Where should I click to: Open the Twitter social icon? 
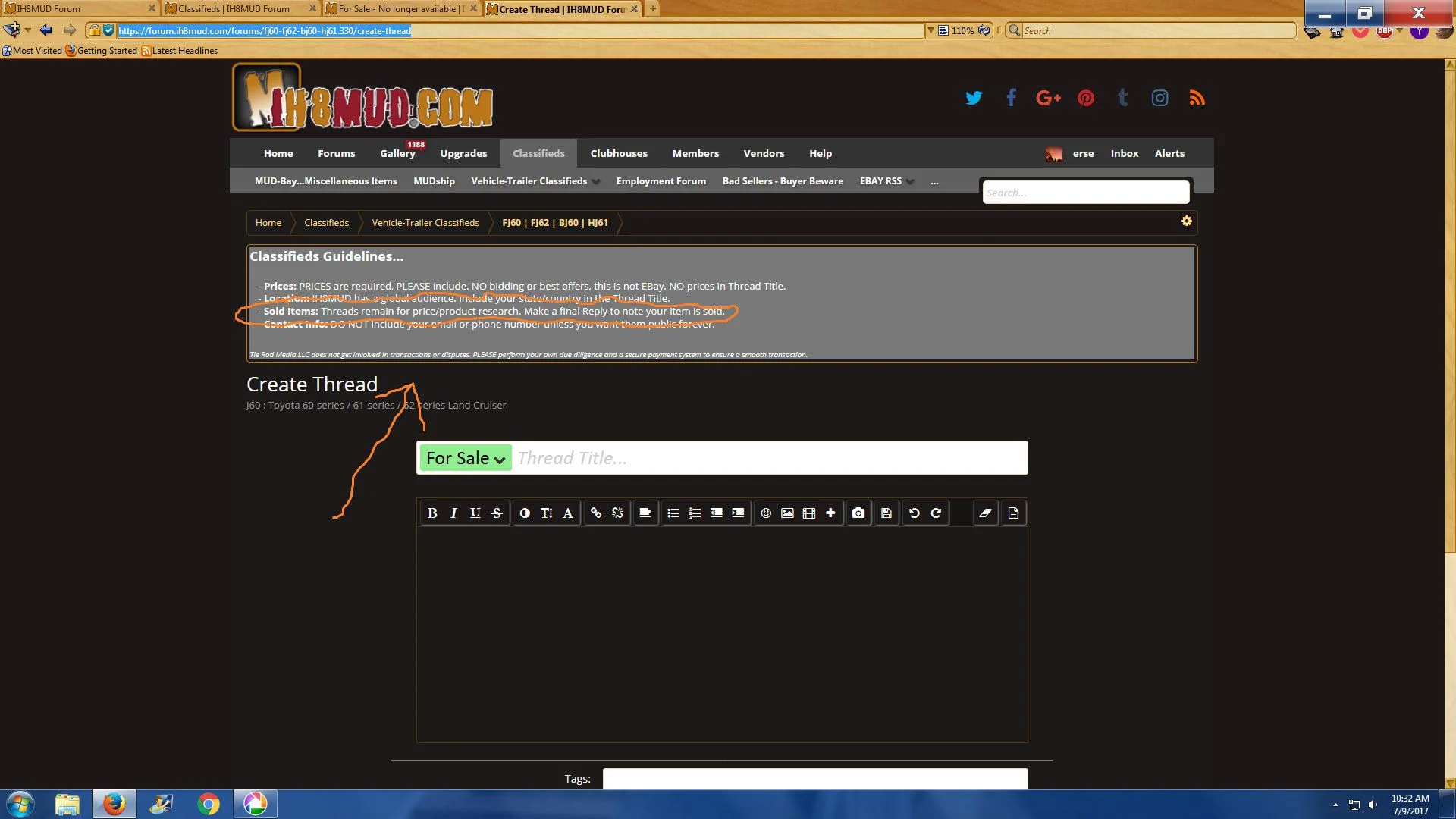tap(974, 98)
